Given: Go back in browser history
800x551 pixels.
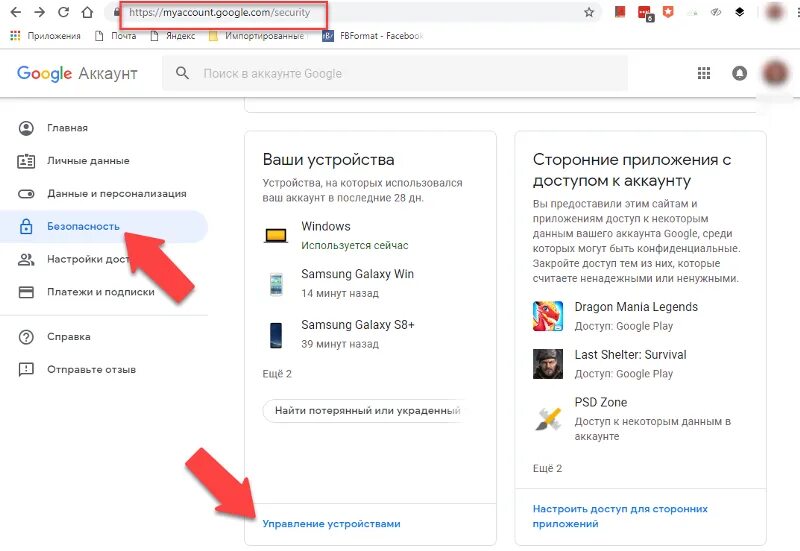Looking at the screenshot, I should coord(16,12).
